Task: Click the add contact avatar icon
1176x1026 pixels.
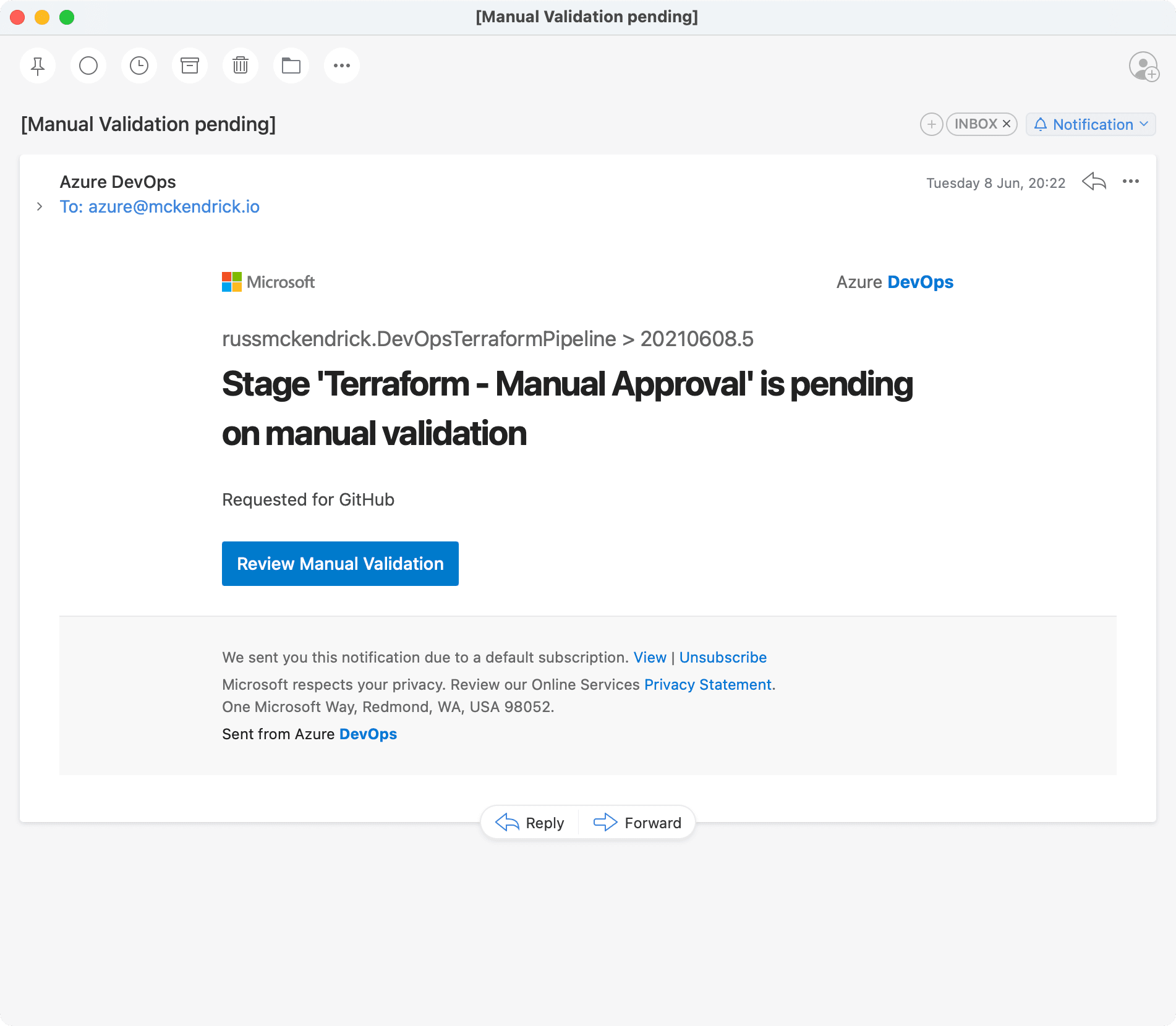Action: tap(1143, 66)
